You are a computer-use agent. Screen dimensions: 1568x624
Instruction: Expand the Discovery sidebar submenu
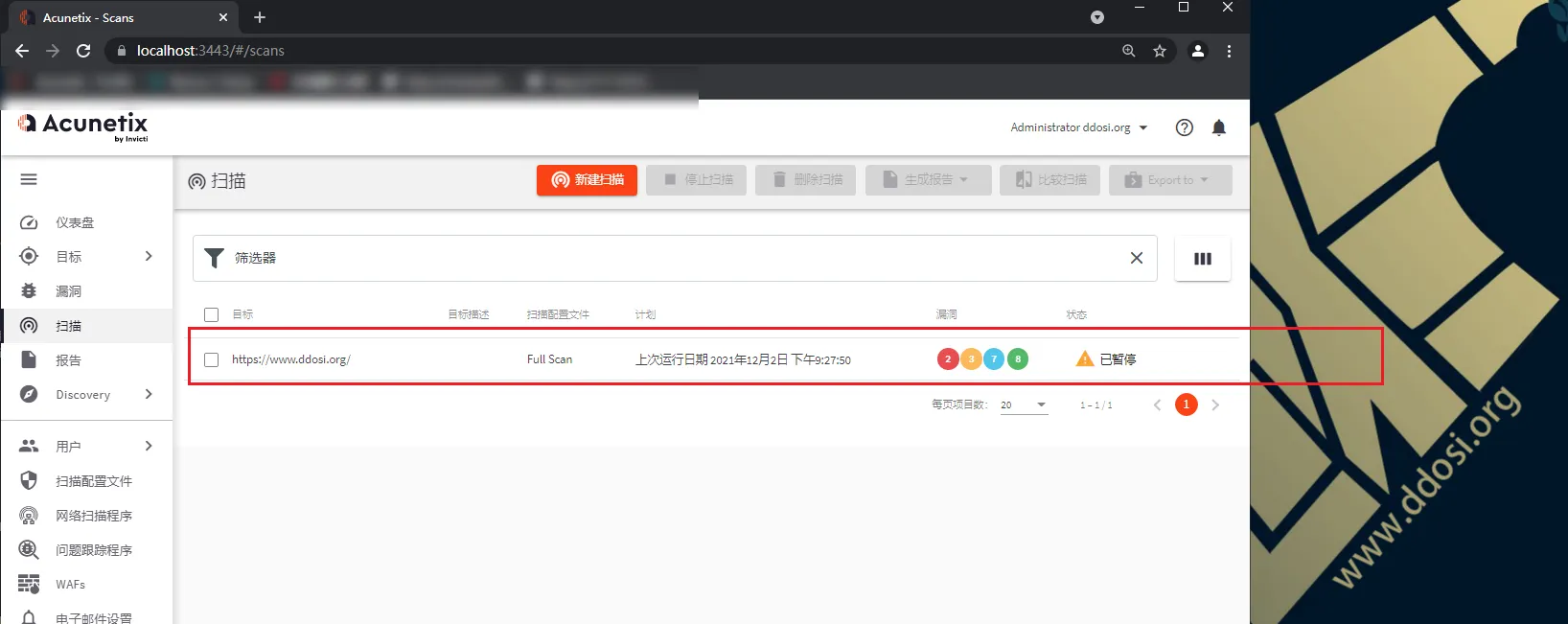(x=149, y=394)
